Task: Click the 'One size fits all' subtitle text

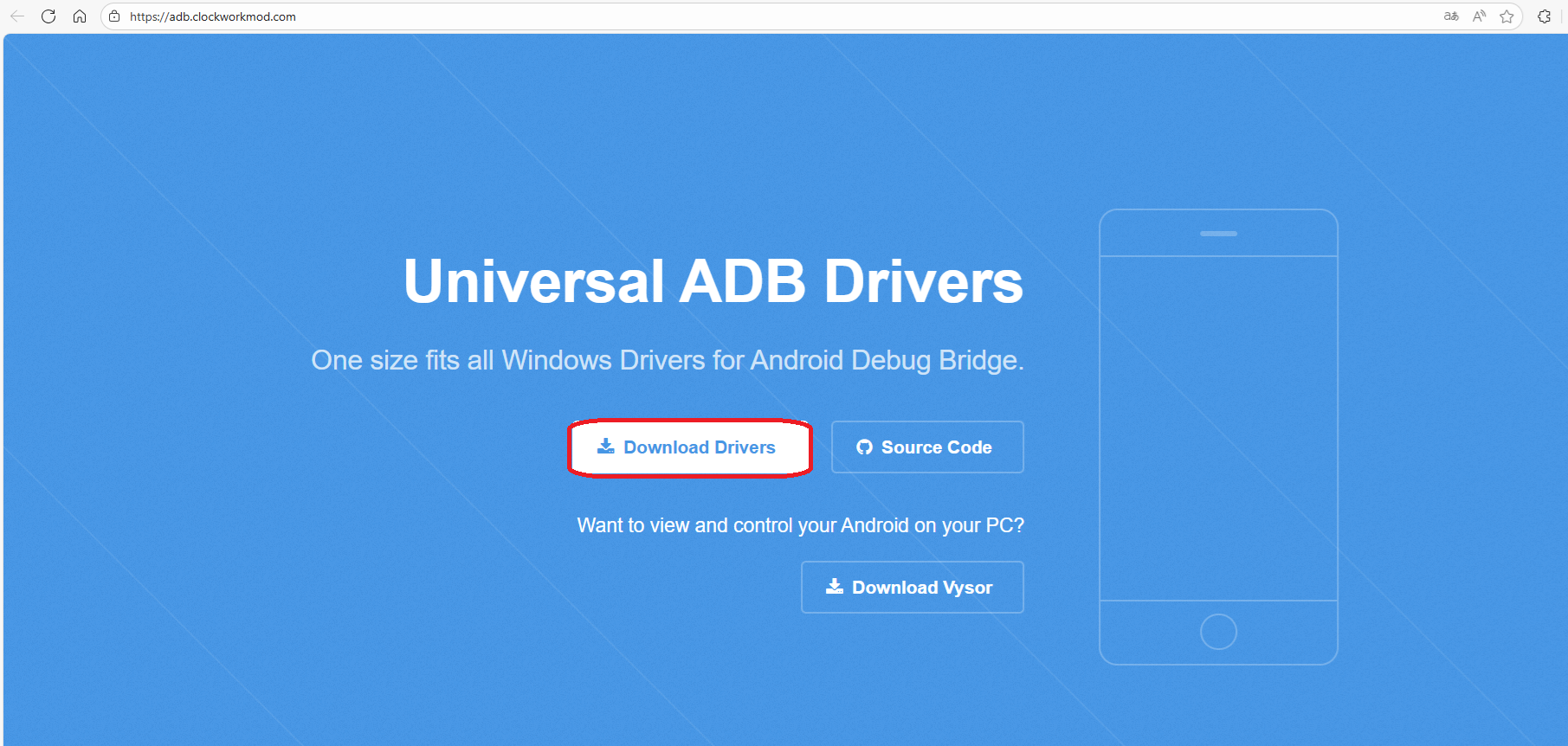Action: (x=667, y=360)
